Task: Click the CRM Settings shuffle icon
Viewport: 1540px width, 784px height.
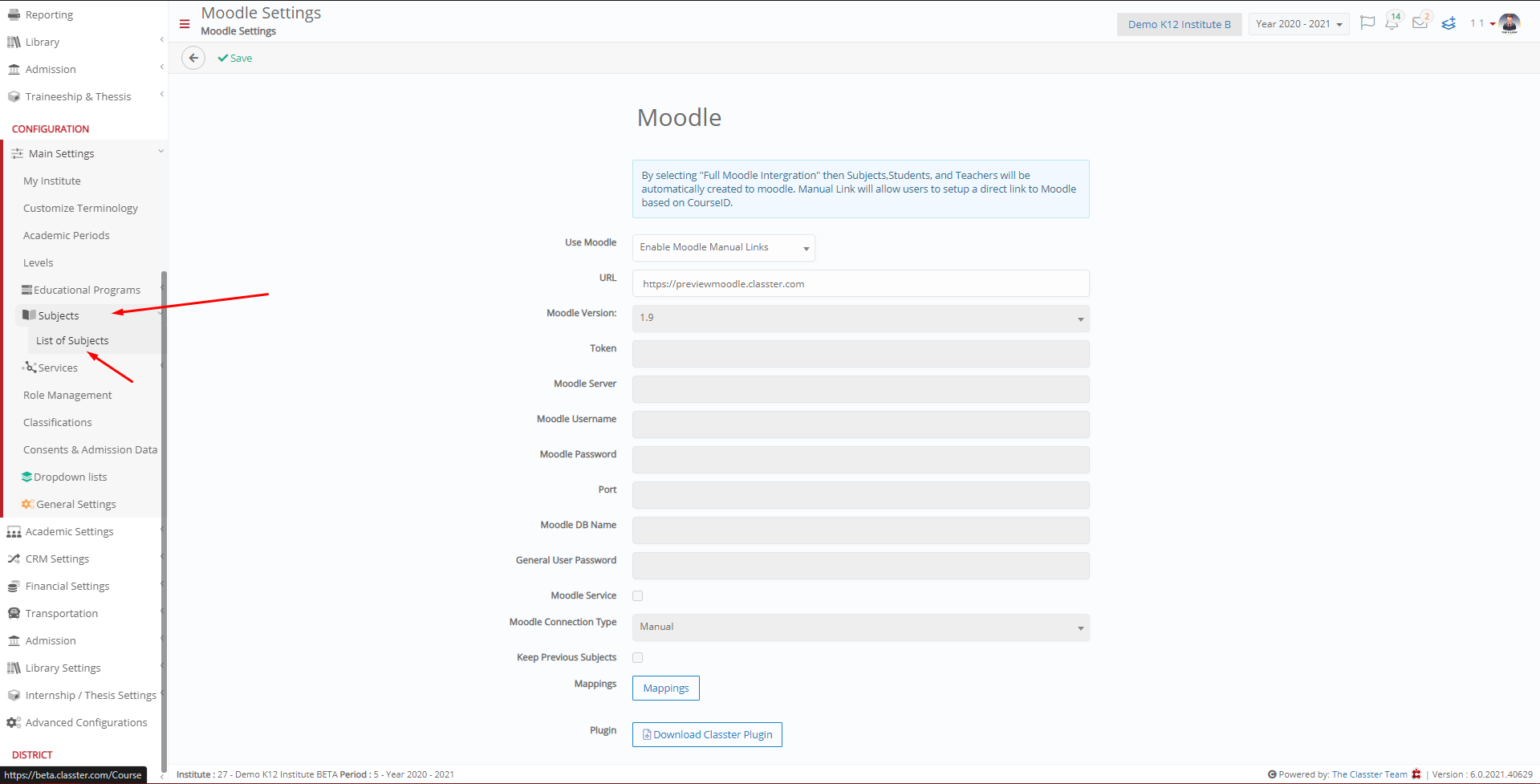Action: click(x=14, y=559)
